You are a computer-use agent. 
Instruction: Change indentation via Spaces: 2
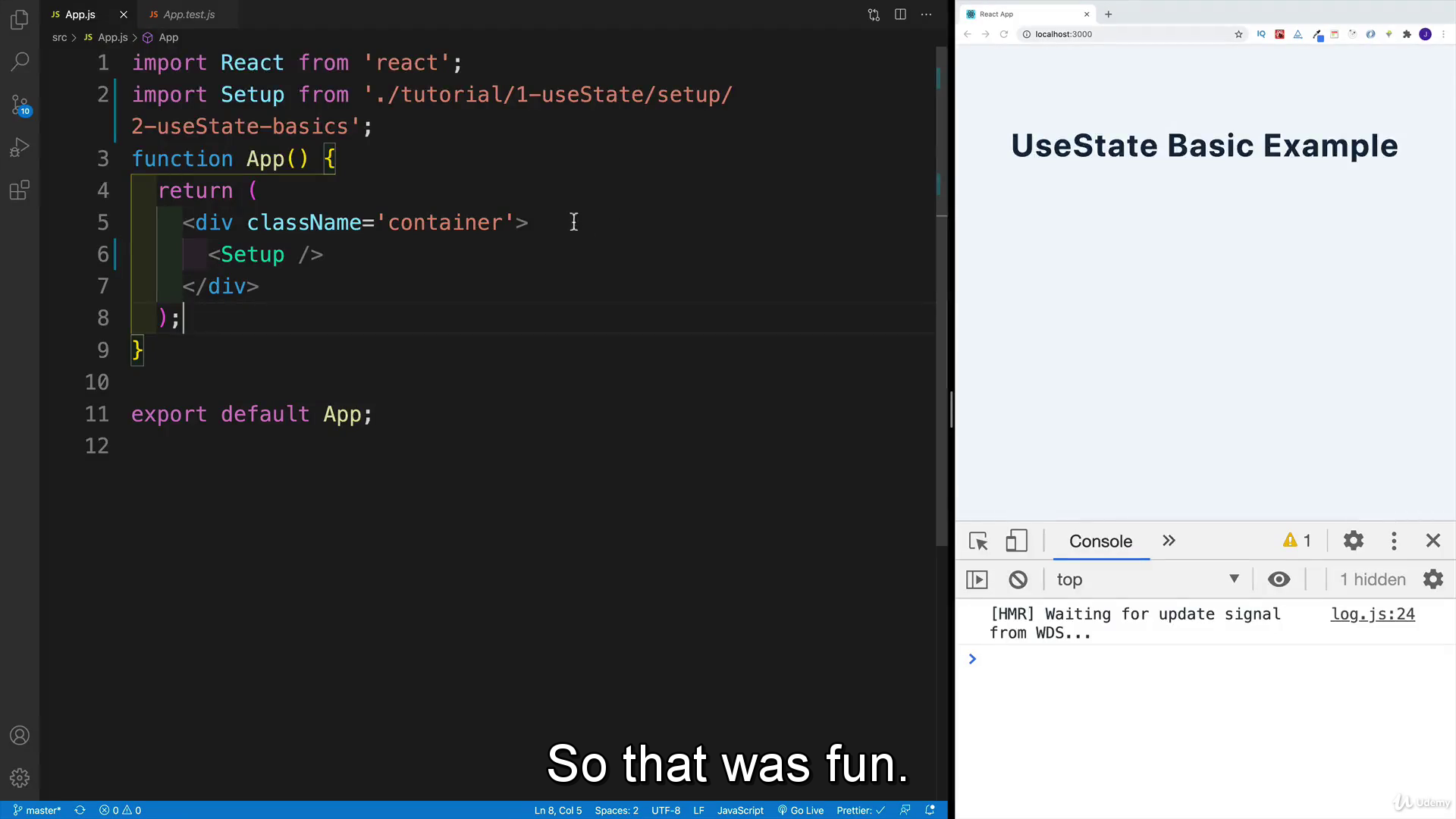[617, 810]
